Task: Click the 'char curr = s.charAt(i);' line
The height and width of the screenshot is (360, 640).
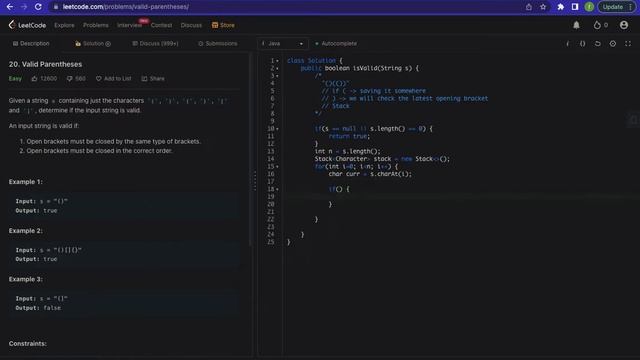Action: pos(370,174)
